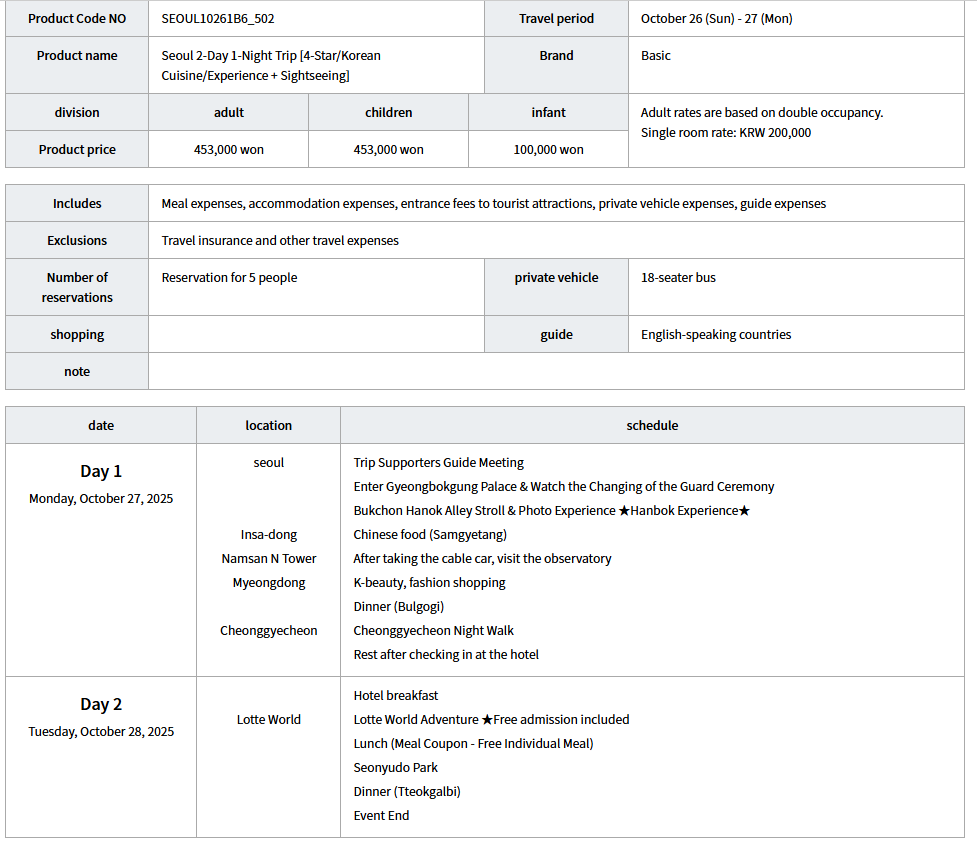This screenshot has height=841, width=977.
Task: Click the Namsan N Tower location
Action: point(269,559)
